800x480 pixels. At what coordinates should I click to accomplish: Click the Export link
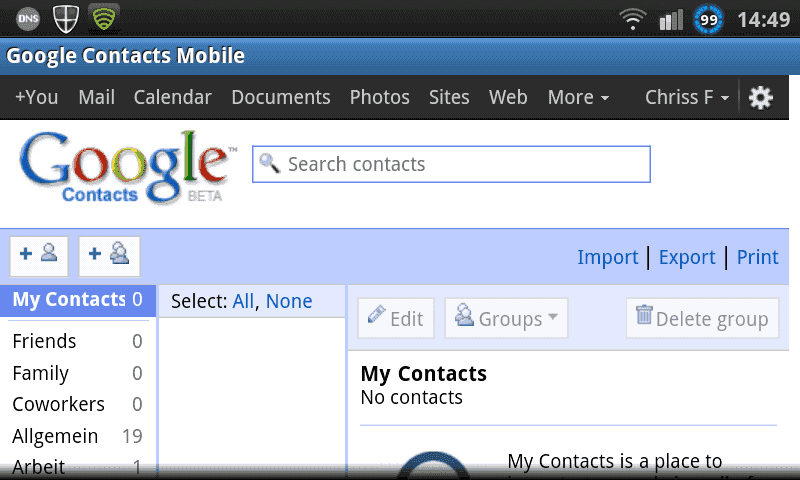[687, 257]
